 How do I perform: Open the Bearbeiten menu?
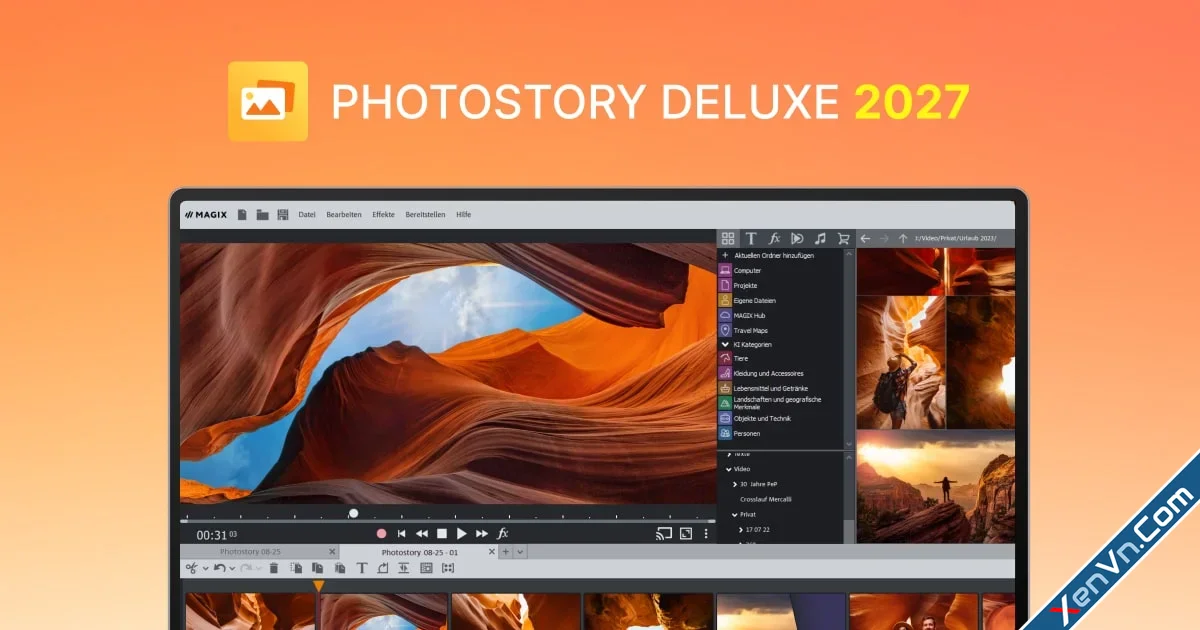click(x=344, y=214)
